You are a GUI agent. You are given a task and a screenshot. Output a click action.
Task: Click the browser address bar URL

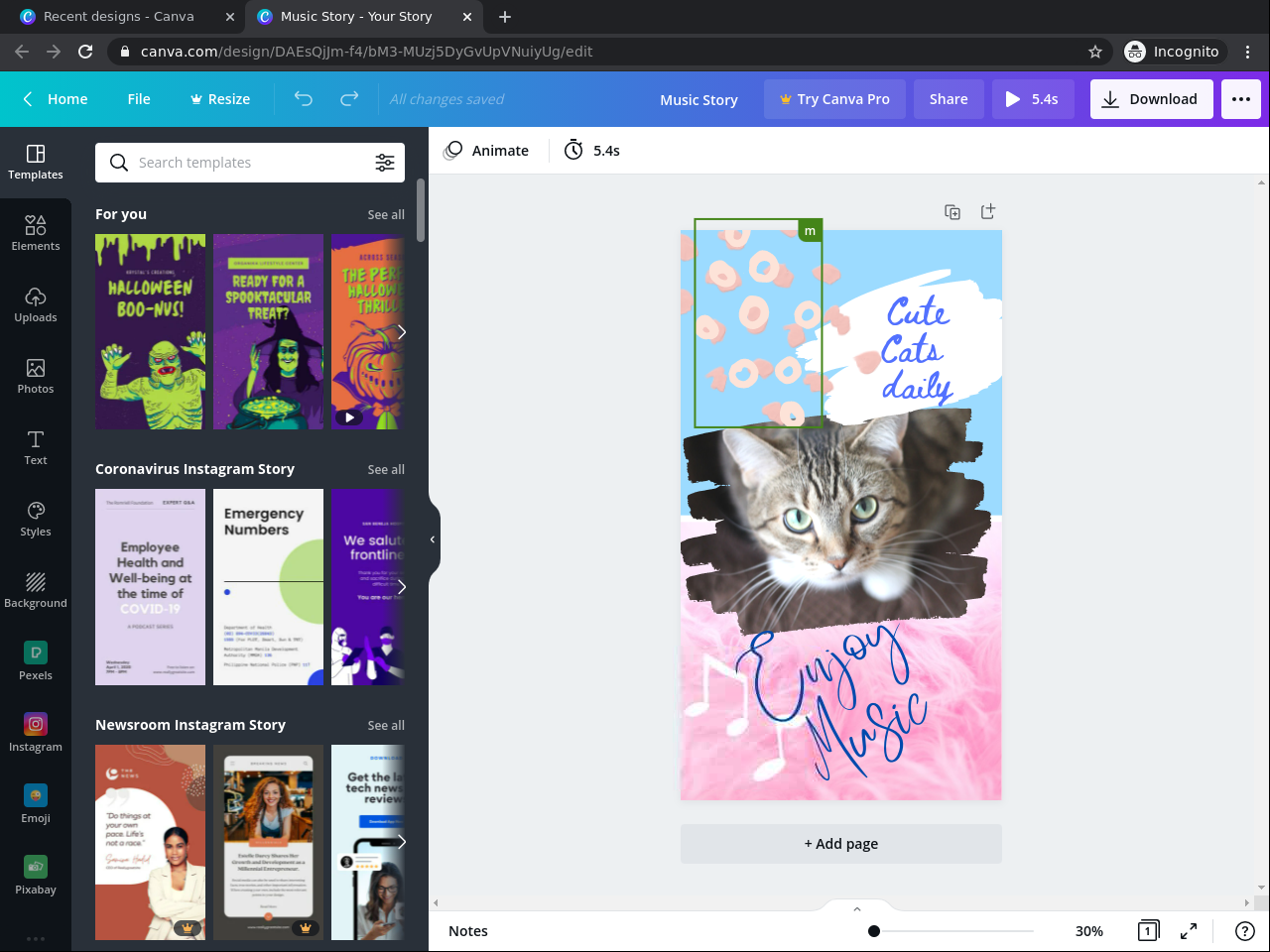click(366, 52)
